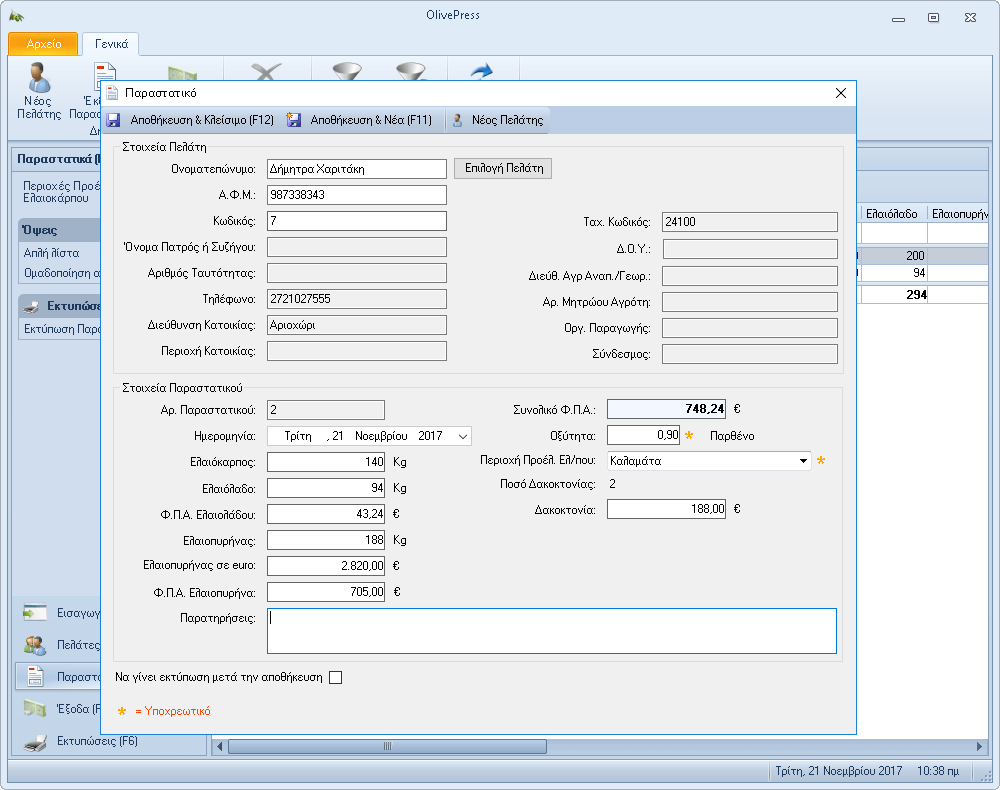This screenshot has height=790, width=1000.
Task: Open Έξοδα money icon in sidebar
Action: pyautogui.click(x=35, y=709)
